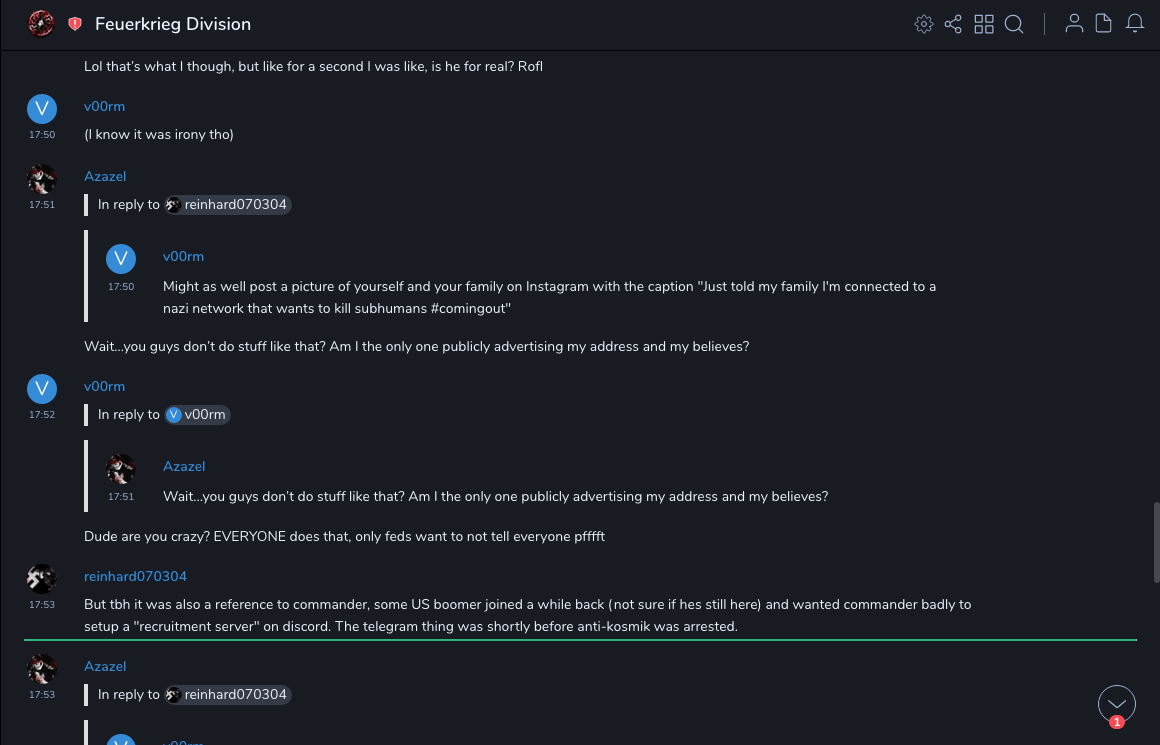
Task: Click the v00rm reply pill at 17:52
Action: coord(197,415)
